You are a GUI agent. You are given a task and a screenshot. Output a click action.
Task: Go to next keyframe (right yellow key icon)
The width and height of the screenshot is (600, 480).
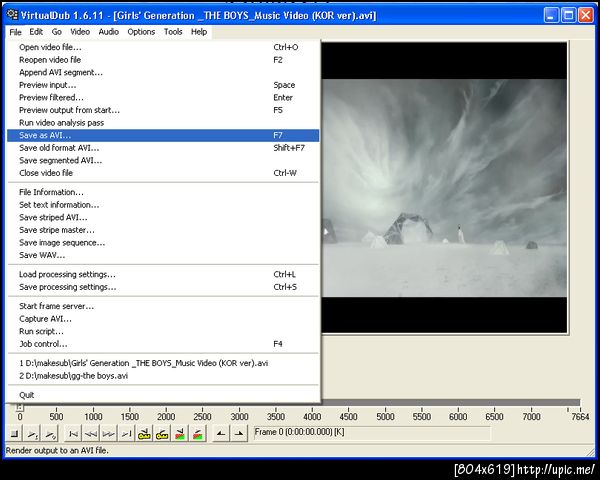tap(162, 434)
